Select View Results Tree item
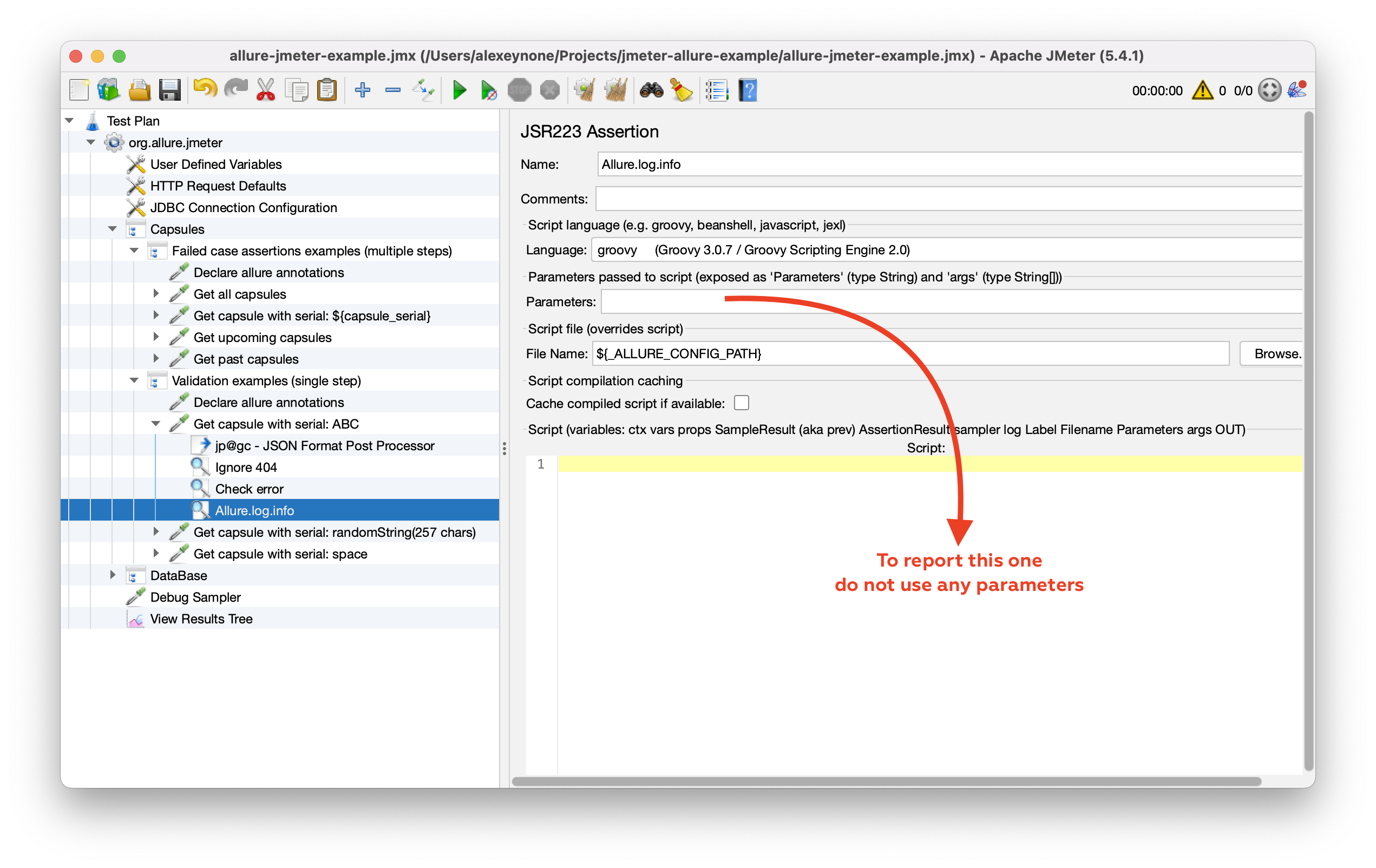 pos(201,619)
